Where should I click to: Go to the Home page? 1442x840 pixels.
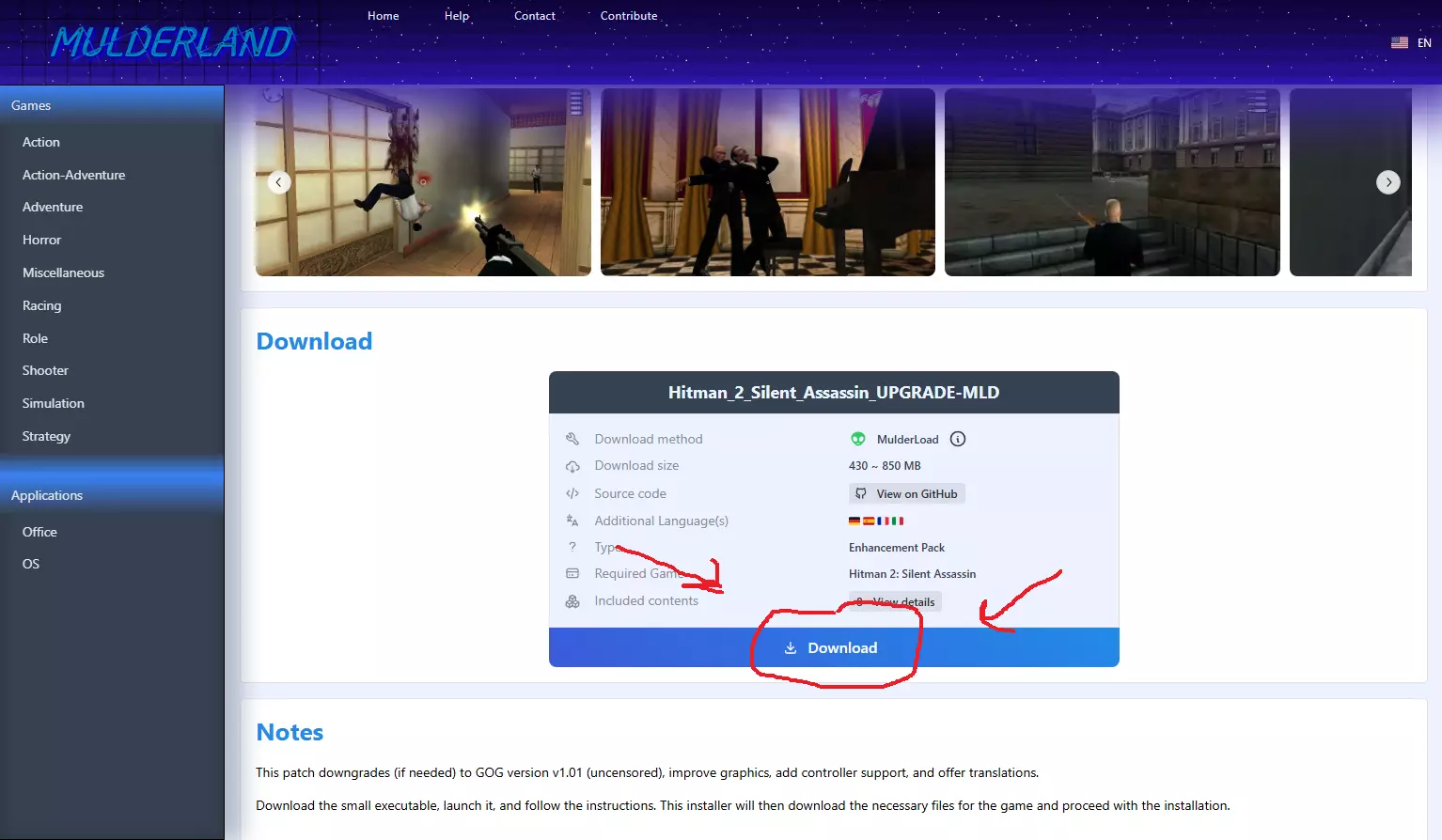384,16
